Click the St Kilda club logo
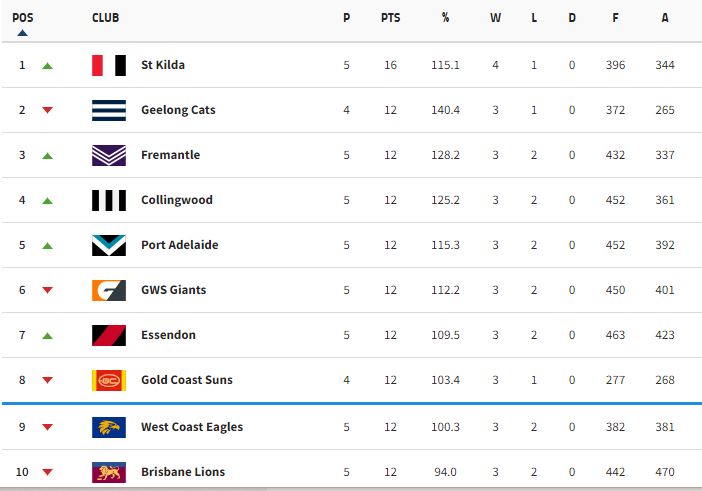This screenshot has height=491, width=702. 108,65
